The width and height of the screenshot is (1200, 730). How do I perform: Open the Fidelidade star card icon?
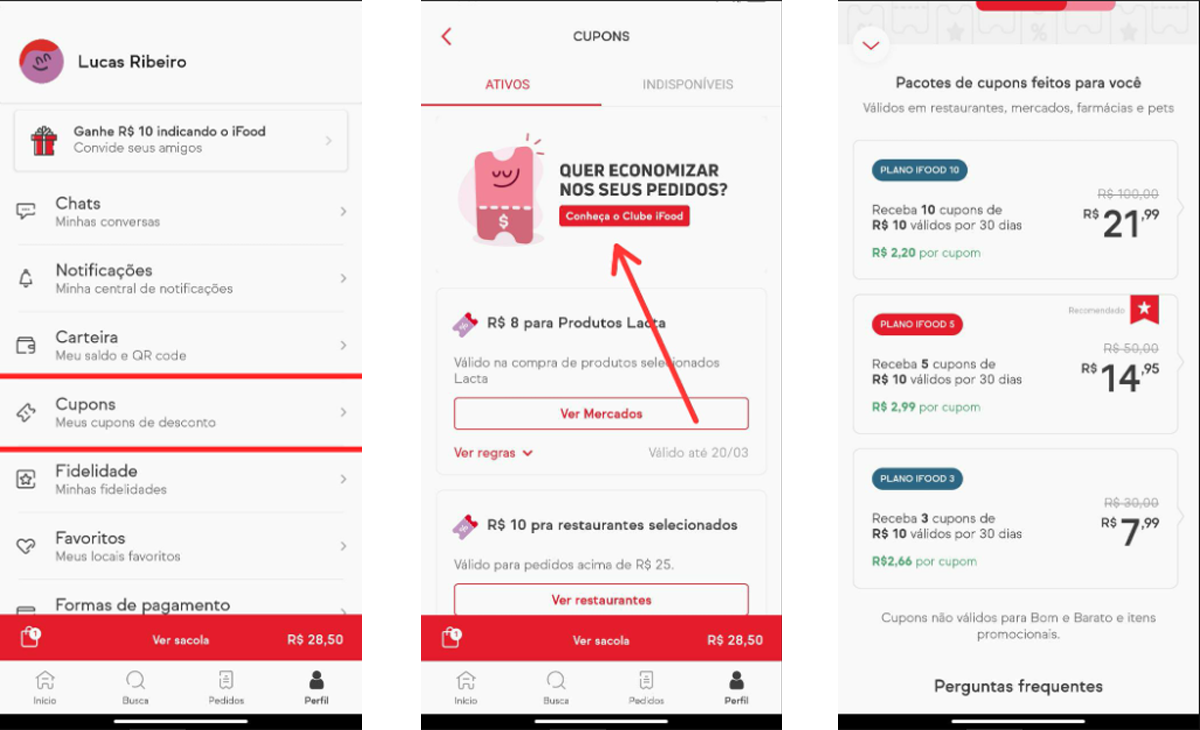coord(27,479)
